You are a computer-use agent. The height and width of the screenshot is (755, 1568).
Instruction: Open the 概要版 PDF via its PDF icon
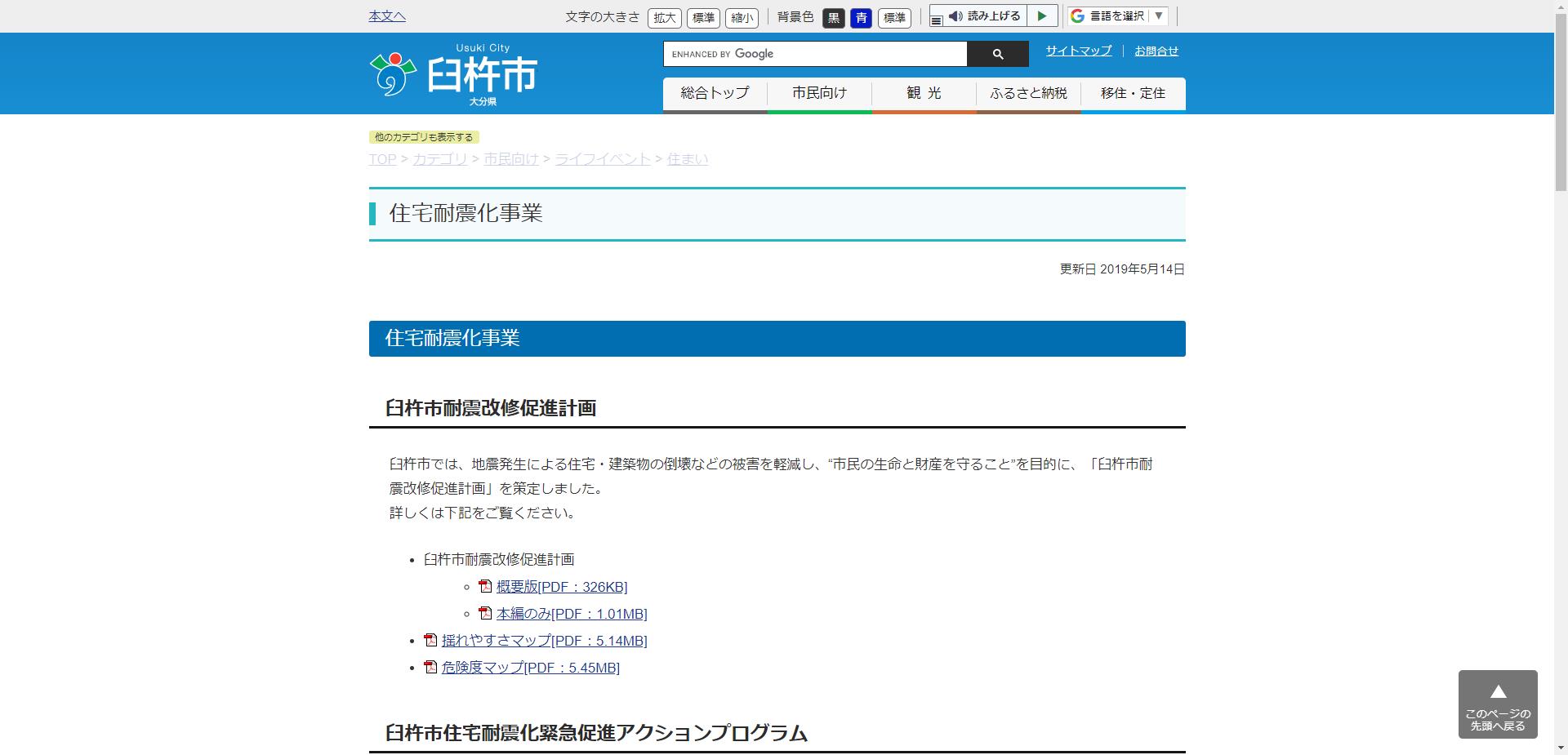pyautogui.click(x=485, y=586)
